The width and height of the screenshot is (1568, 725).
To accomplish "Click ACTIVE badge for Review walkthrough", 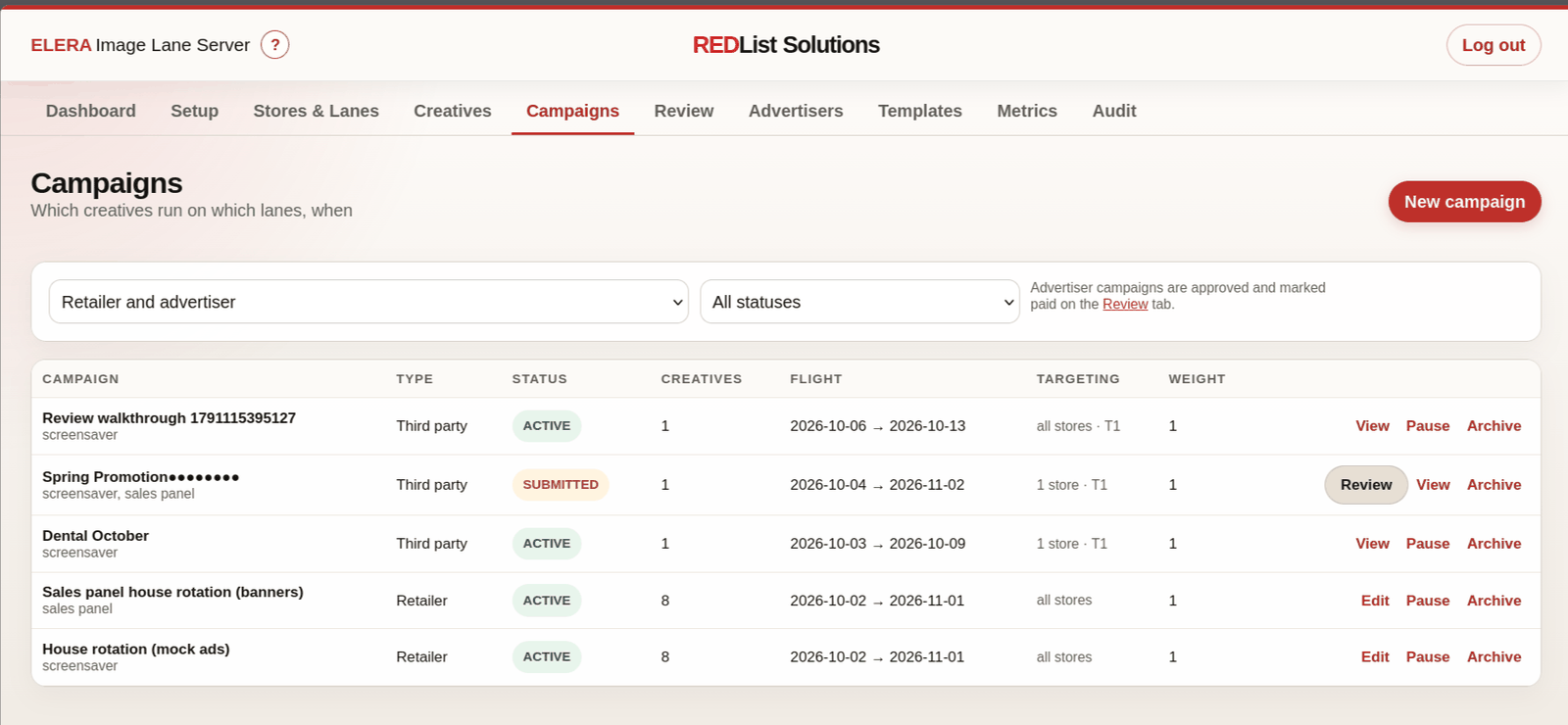I will point(547,426).
